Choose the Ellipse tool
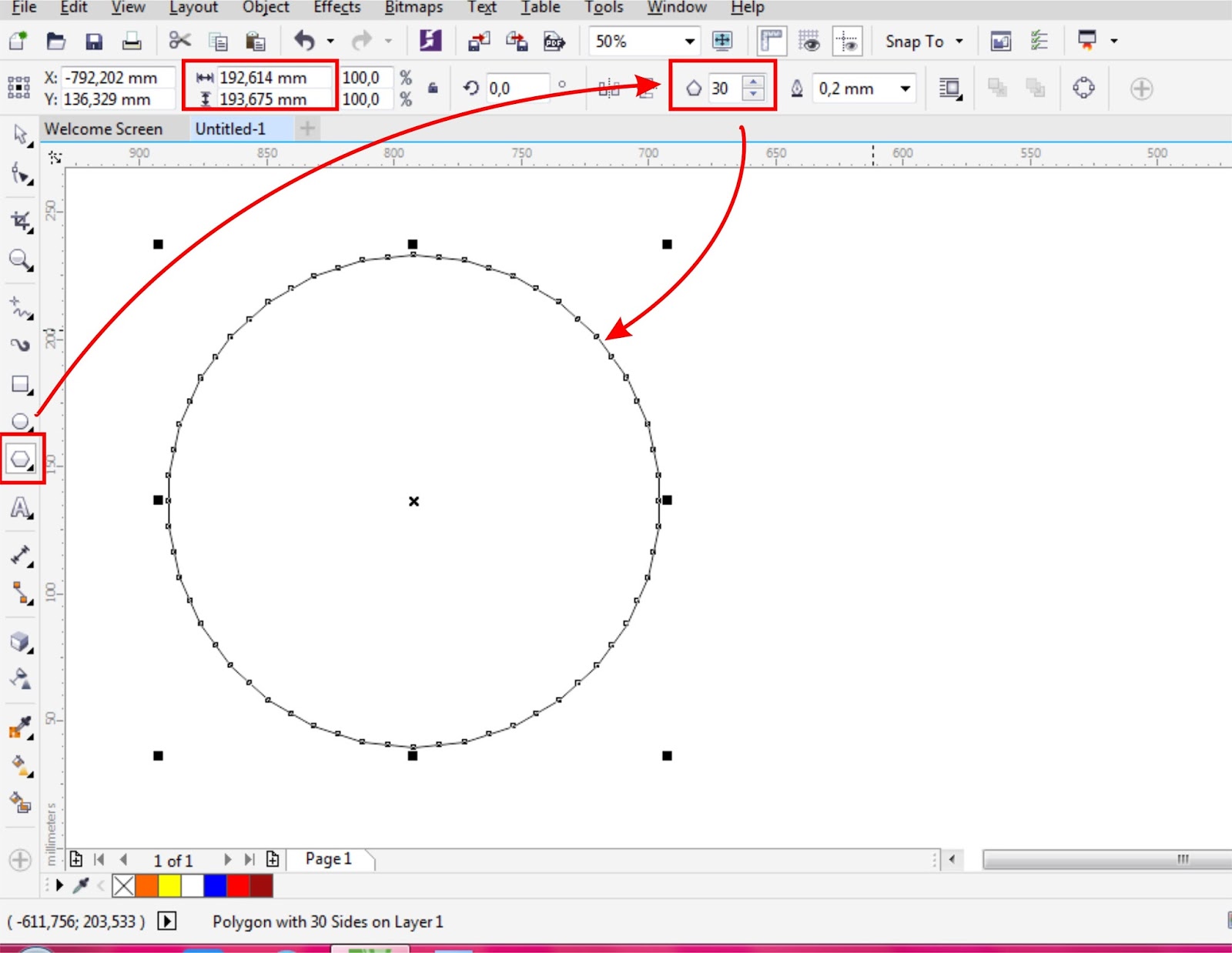 [x=21, y=421]
